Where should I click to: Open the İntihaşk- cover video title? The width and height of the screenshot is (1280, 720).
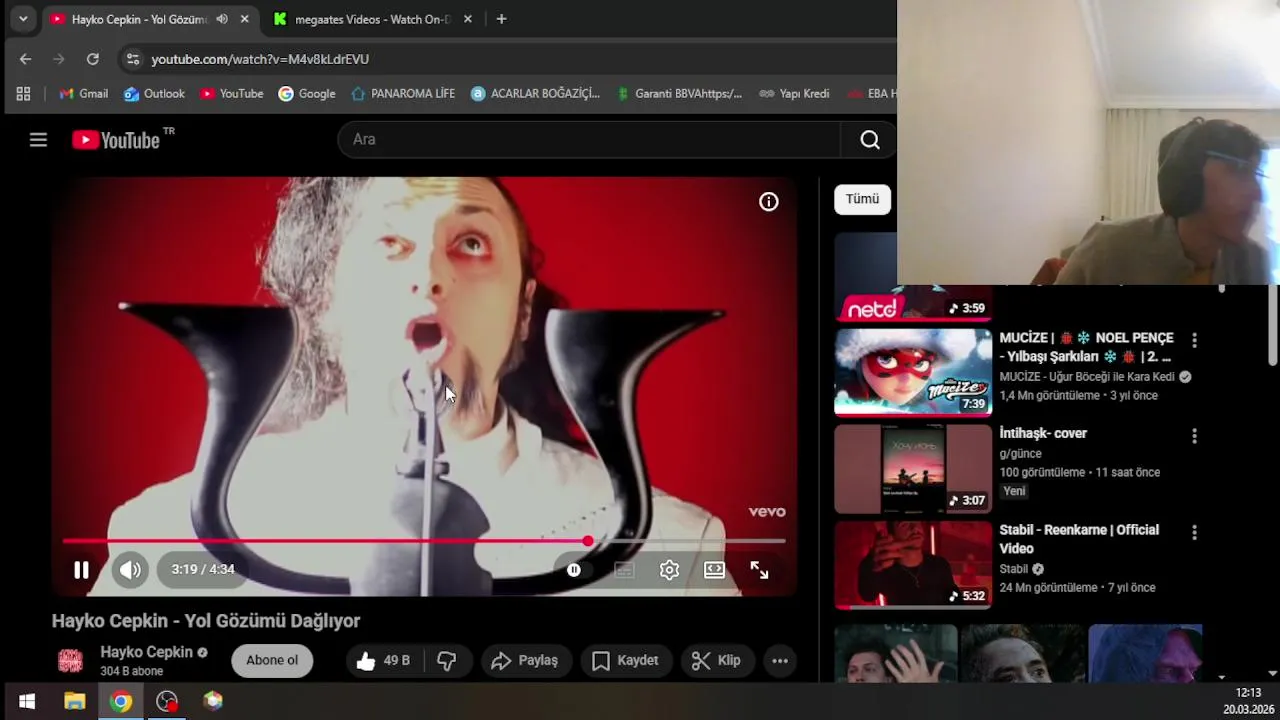(1043, 433)
